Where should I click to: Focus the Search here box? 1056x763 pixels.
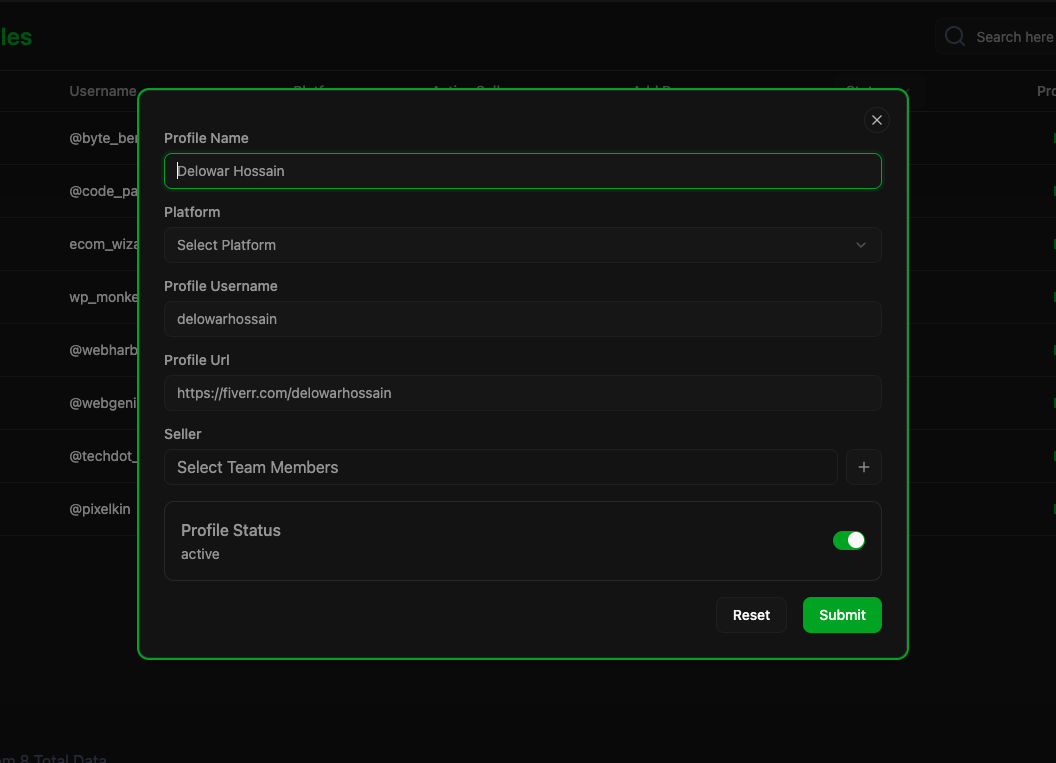coord(1012,37)
